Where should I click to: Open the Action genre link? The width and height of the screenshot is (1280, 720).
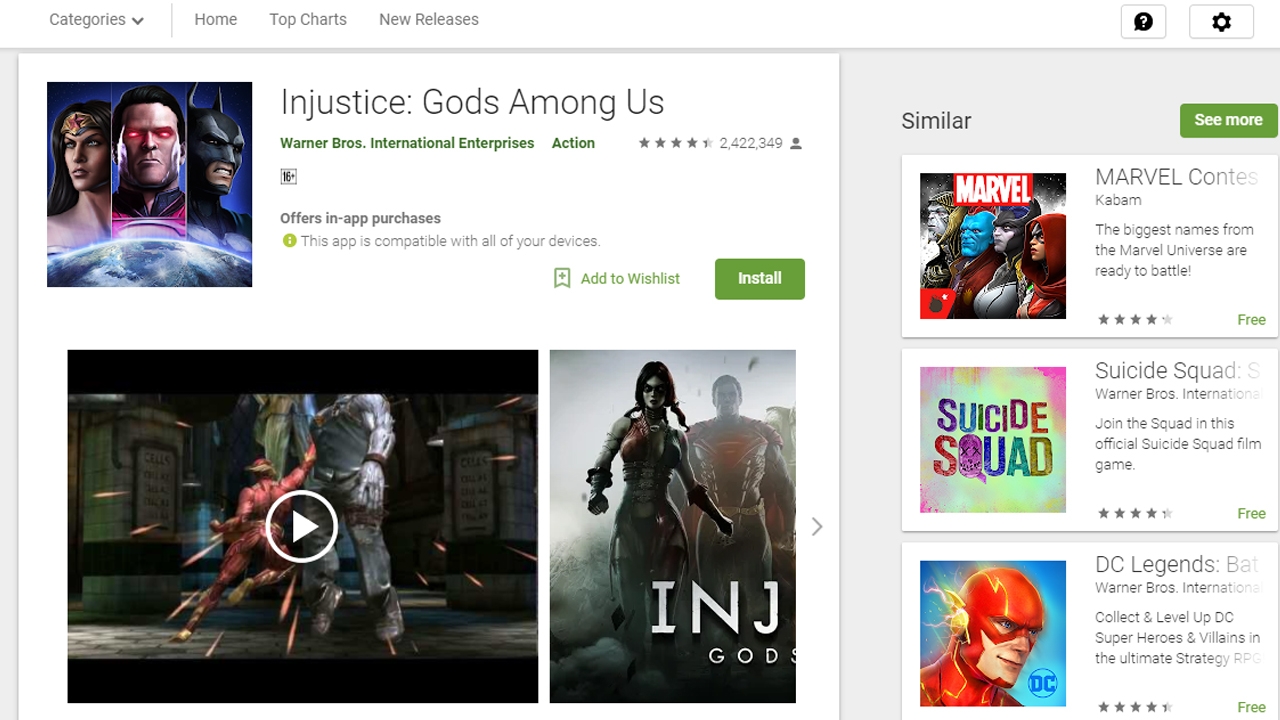[x=573, y=143]
